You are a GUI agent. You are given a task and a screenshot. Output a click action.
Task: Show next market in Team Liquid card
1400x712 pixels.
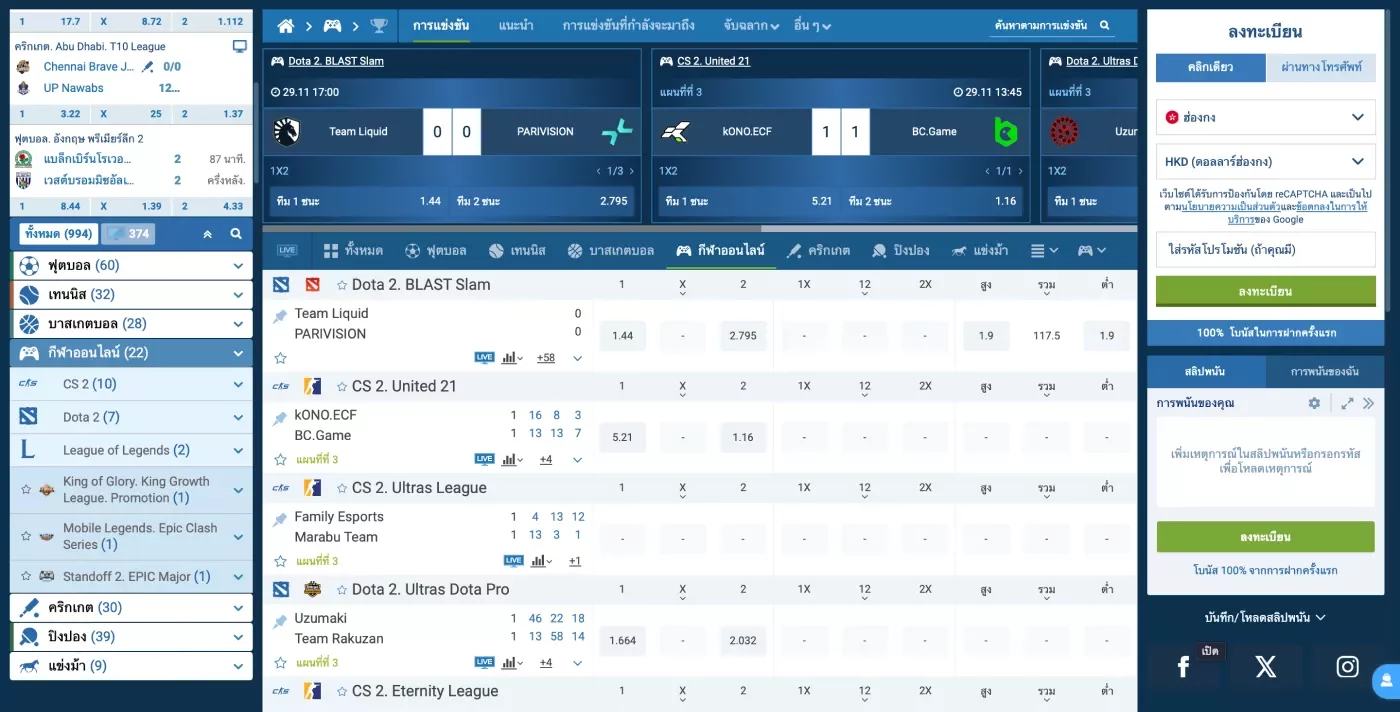pyautogui.click(x=630, y=171)
